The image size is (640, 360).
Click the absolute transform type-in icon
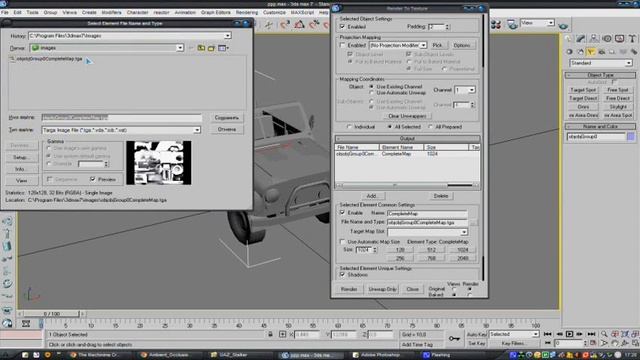(282, 334)
